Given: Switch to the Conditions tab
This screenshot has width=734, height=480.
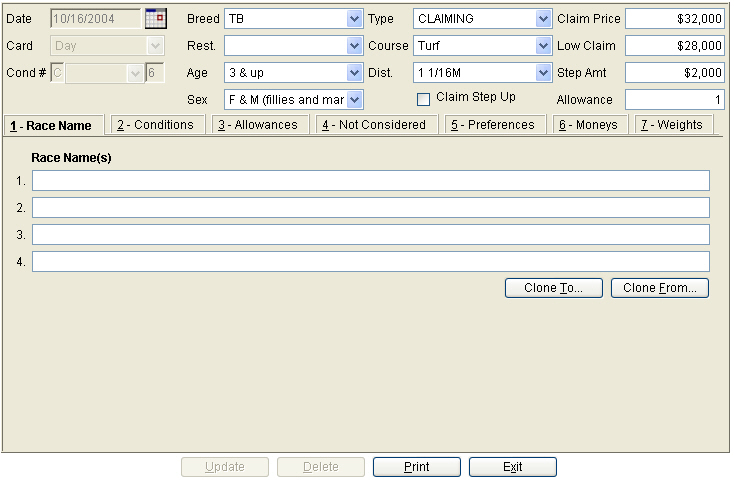Looking at the screenshot, I should [155, 125].
